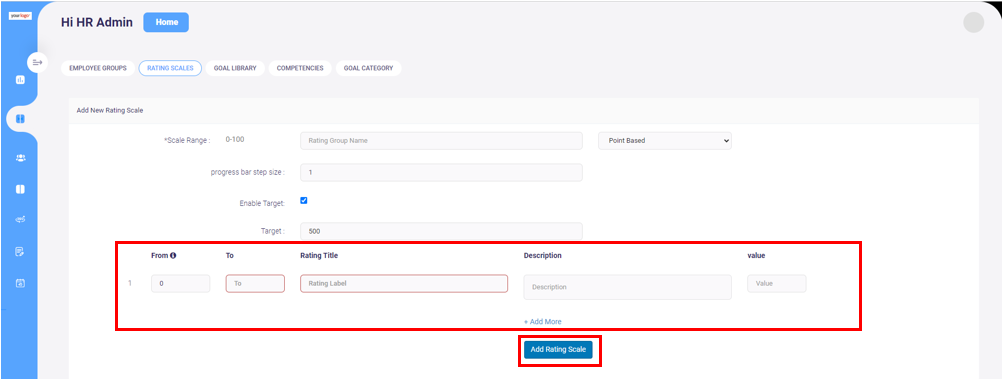1002x379 pixels.
Task: Open the edit form sidebar icon
Action: pyautogui.click(x=20, y=252)
